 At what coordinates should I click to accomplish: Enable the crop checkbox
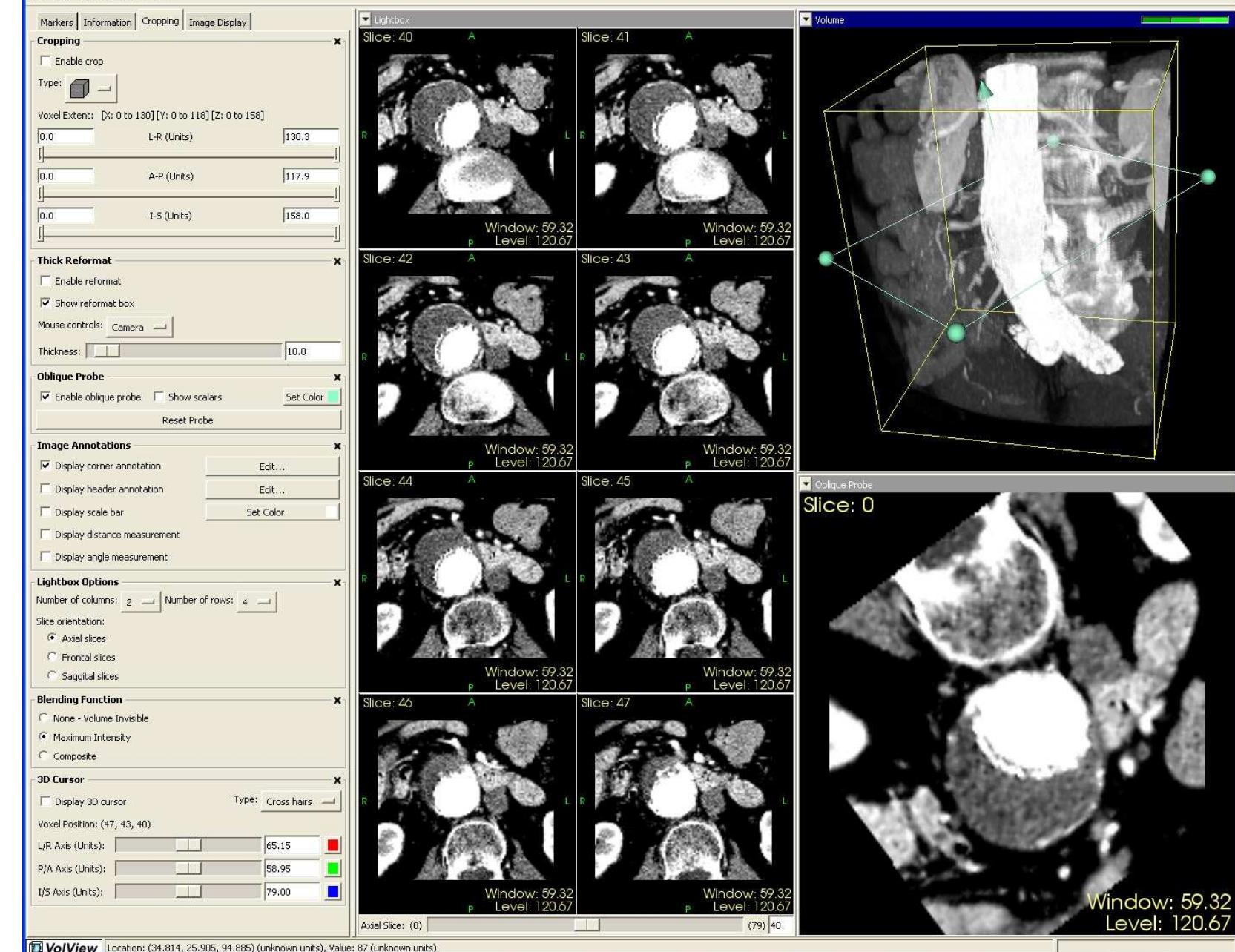(x=45, y=61)
